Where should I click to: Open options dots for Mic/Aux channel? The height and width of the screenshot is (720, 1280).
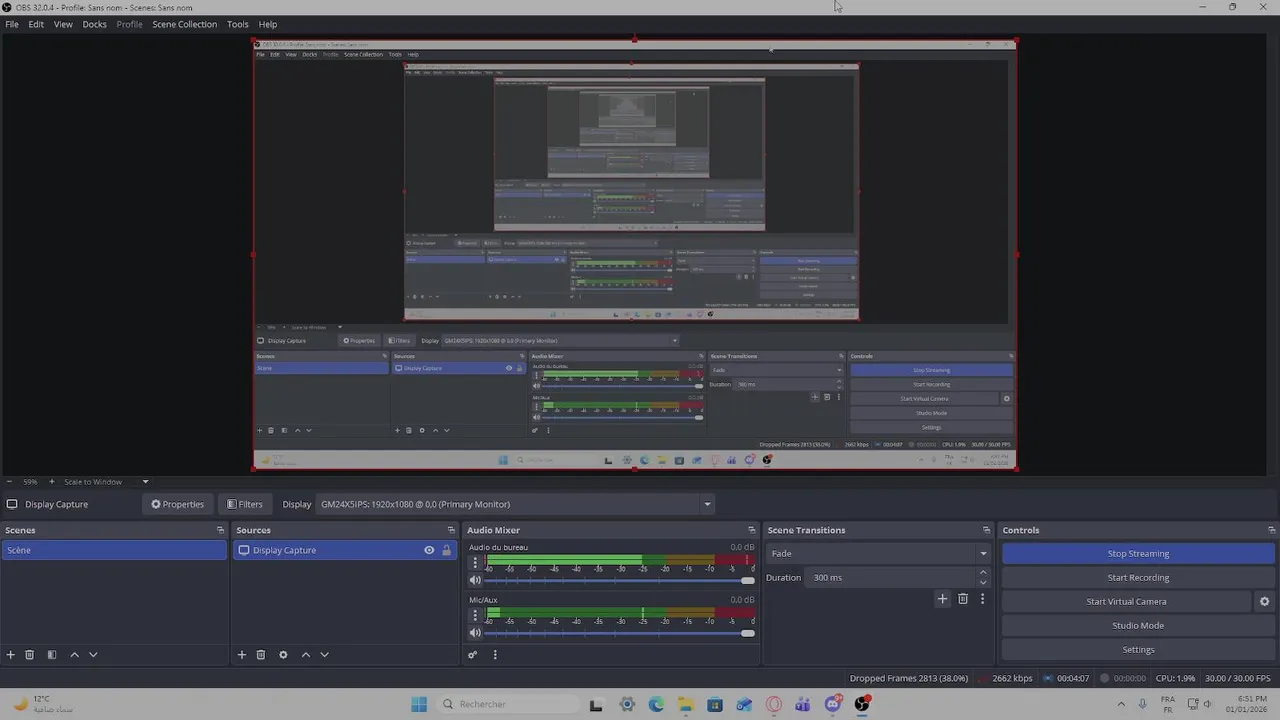coord(475,616)
